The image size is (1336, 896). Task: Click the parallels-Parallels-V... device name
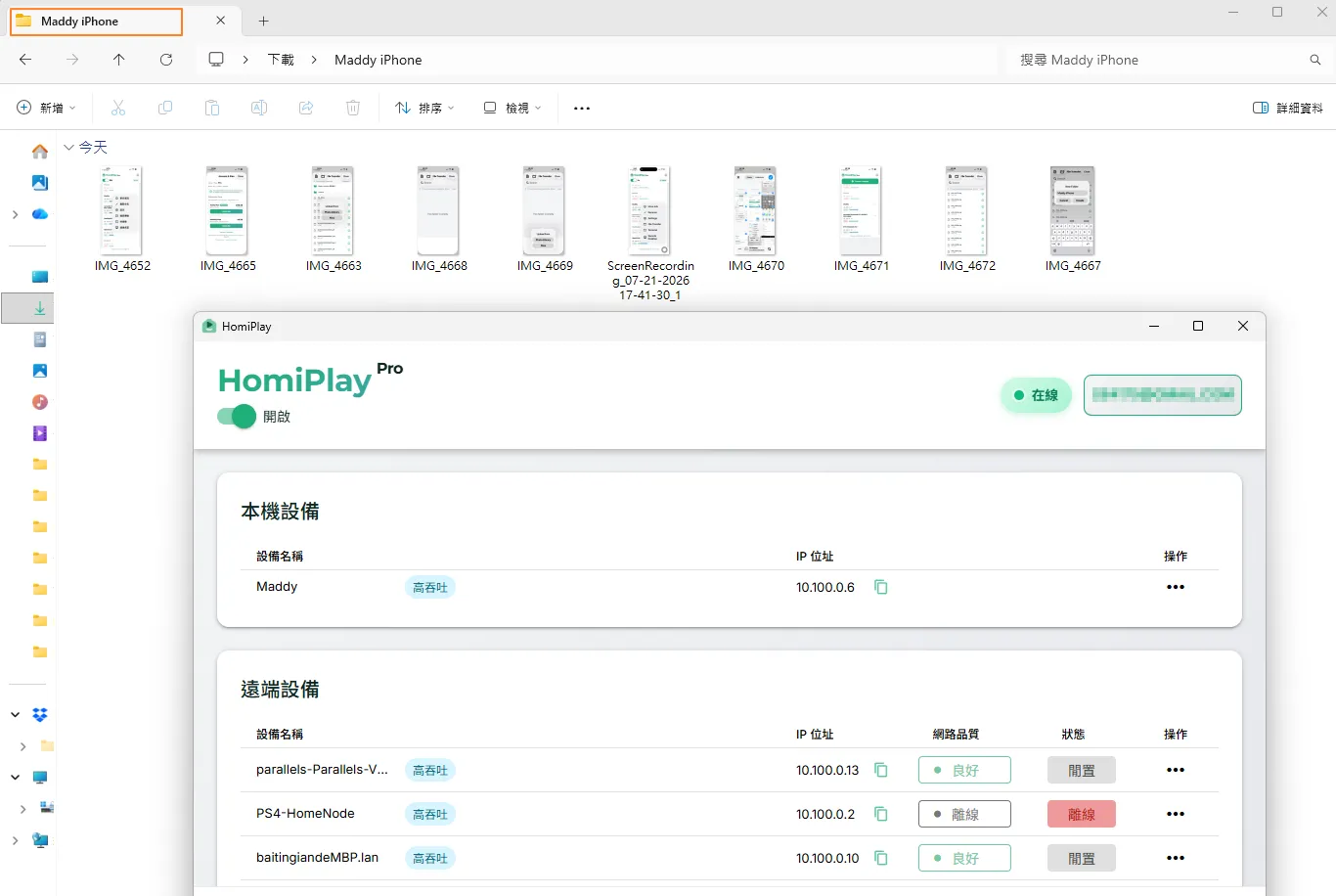[322, 770]
